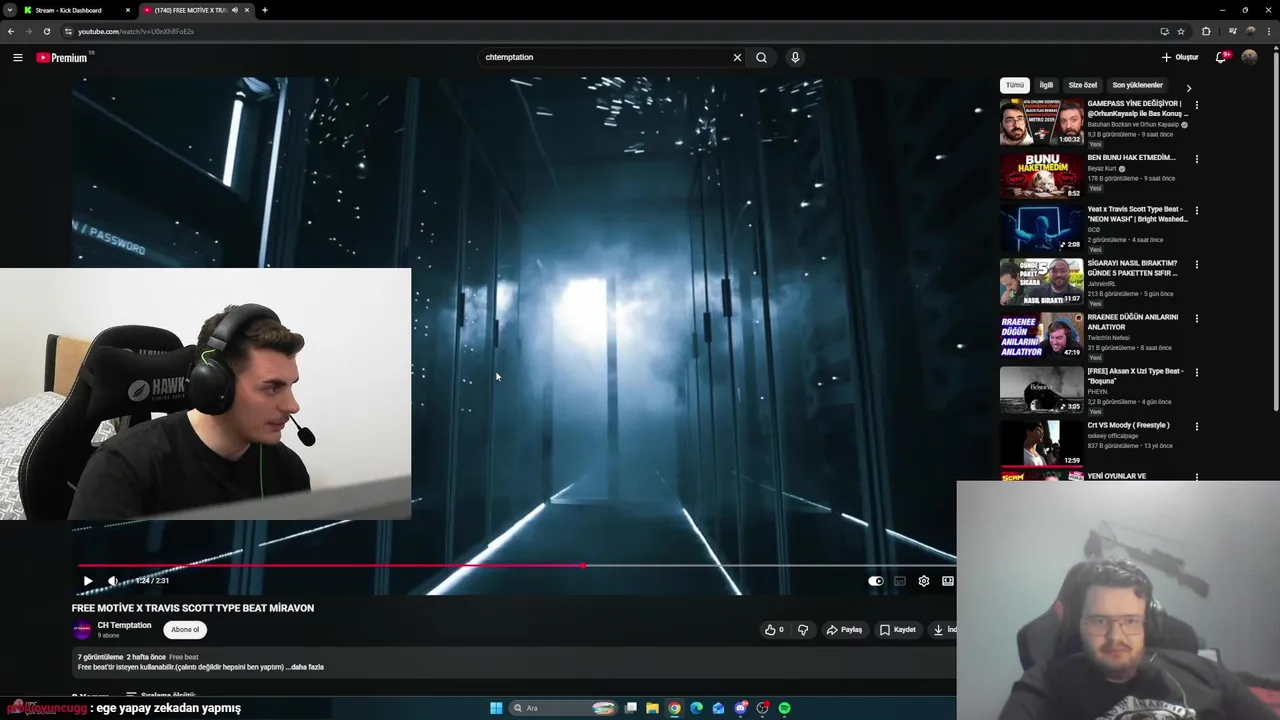The image size is (1280, 720).
Task: Save the video with Kaydet button
Action: (897, 630)
